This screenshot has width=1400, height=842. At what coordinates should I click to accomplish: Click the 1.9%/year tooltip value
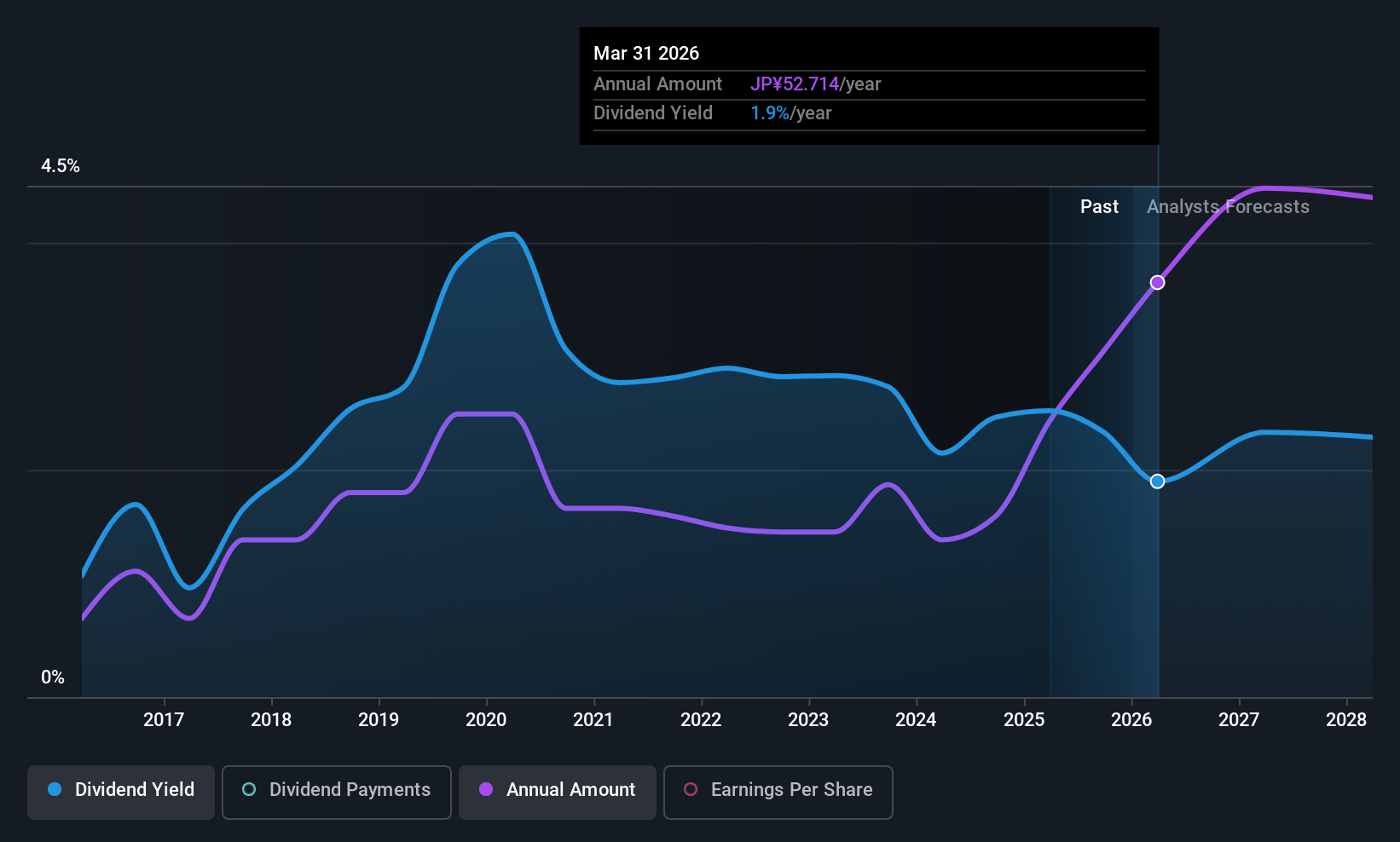click(x=791, y=113)
